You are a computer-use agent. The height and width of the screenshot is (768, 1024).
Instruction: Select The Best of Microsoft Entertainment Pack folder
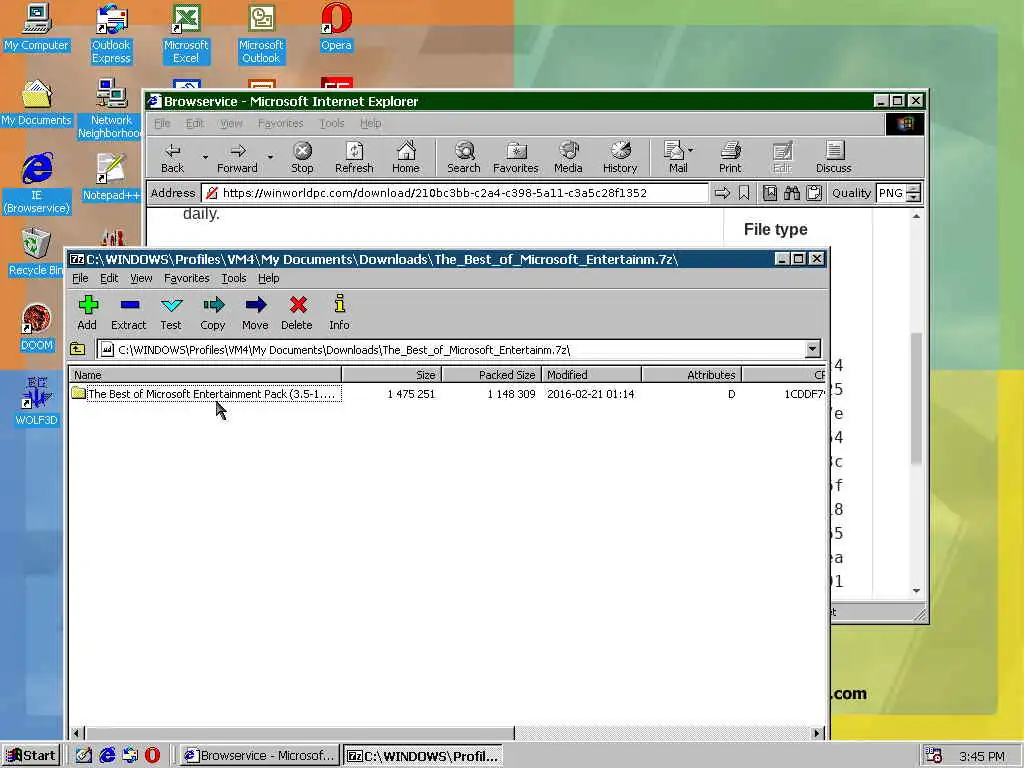pyautogui.click(x=206, y=394)
